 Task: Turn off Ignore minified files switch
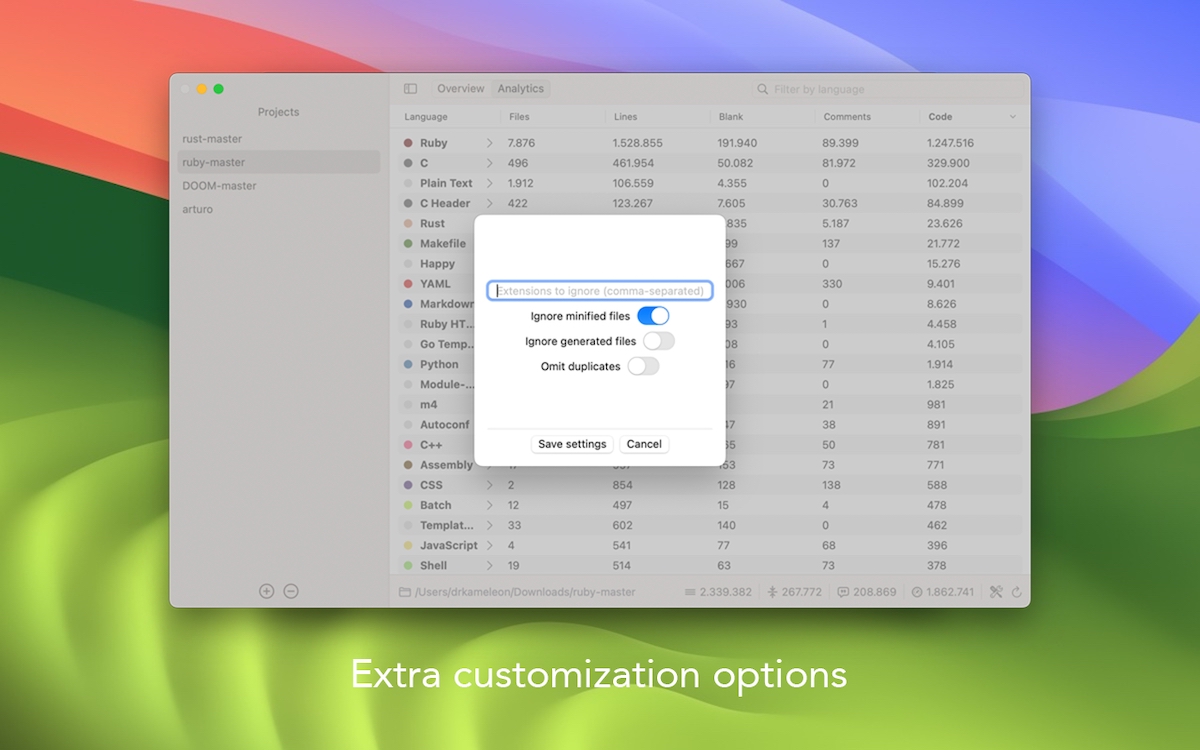pyautogui.click(x=653, y=316)
